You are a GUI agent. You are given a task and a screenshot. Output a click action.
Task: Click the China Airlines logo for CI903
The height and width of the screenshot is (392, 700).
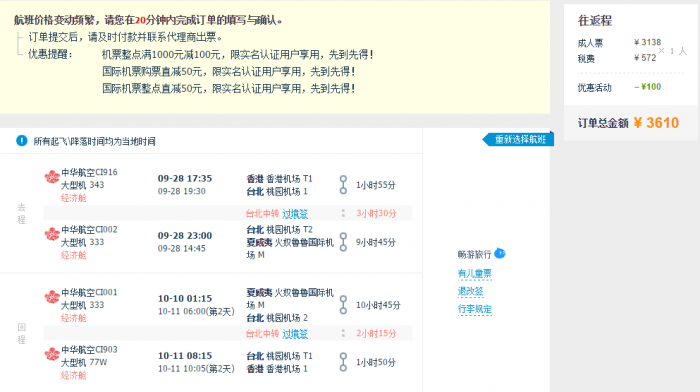pos(52,354)
